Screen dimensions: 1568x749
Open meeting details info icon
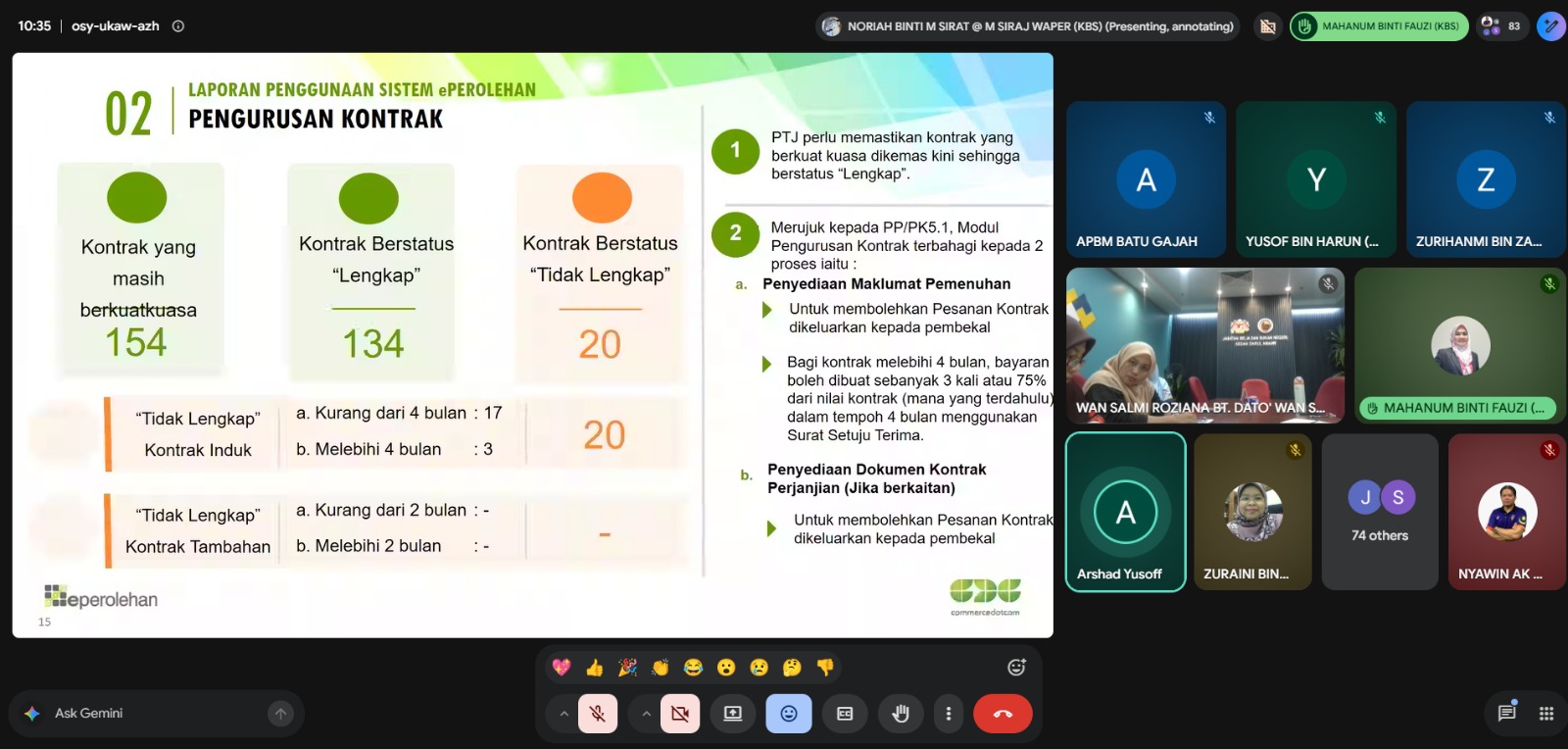[178, 26]
